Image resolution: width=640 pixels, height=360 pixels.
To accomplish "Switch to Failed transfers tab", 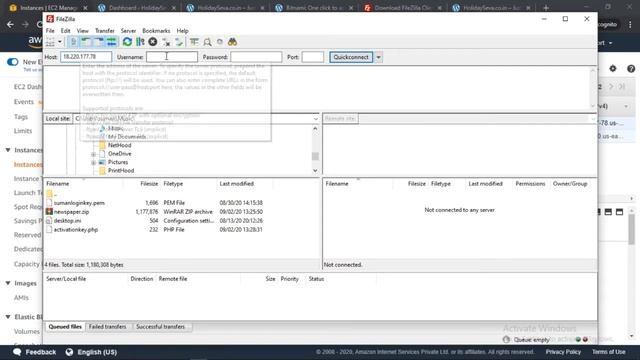I will click(108, 327).
